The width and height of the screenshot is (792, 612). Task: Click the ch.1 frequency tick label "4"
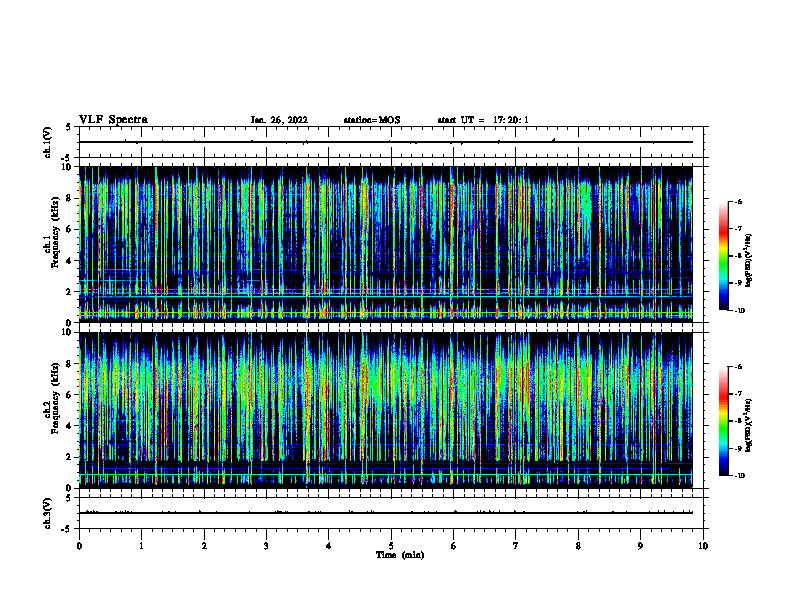(x=70, y=261)
